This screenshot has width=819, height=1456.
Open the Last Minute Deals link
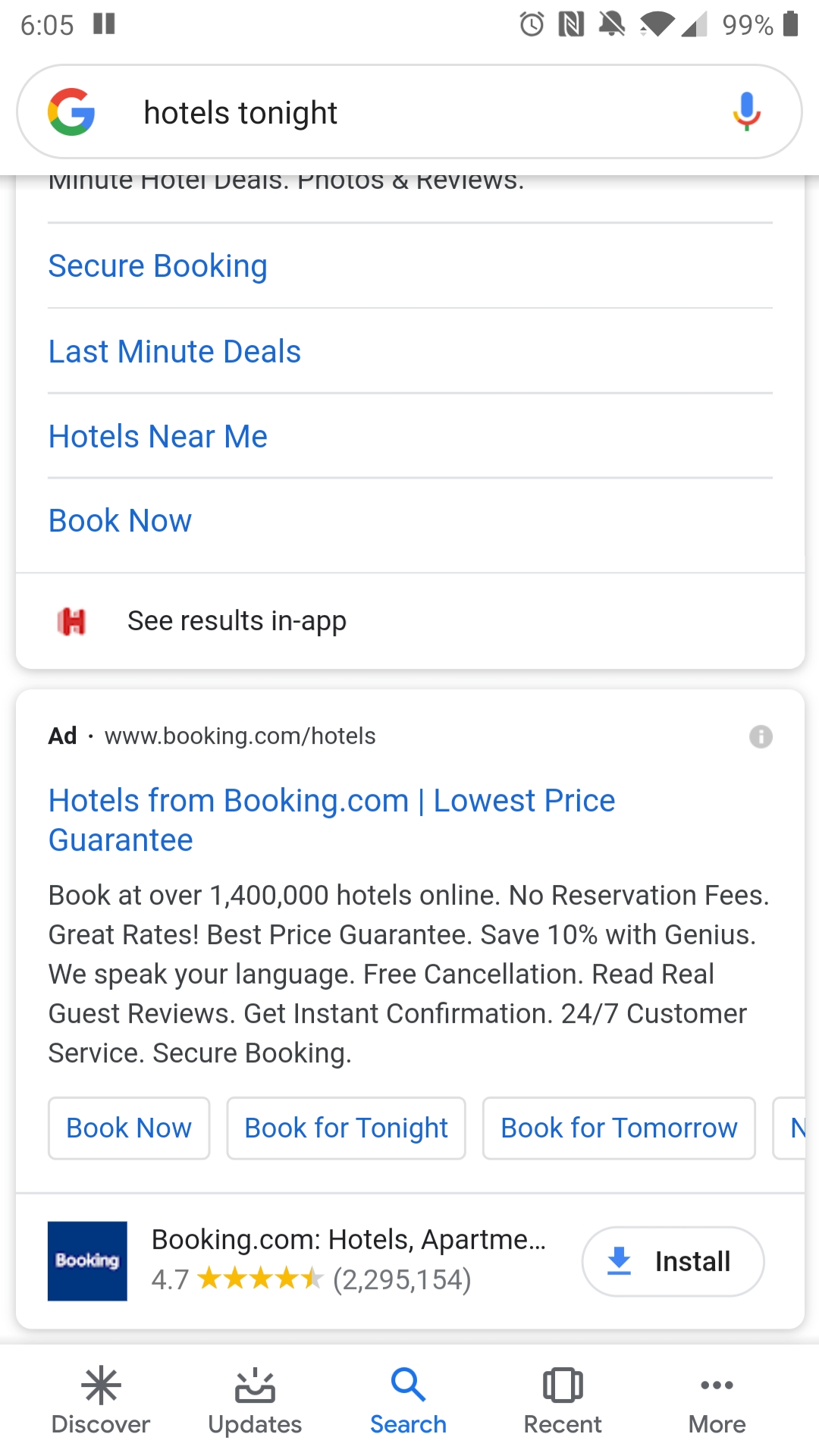(174, 352)
